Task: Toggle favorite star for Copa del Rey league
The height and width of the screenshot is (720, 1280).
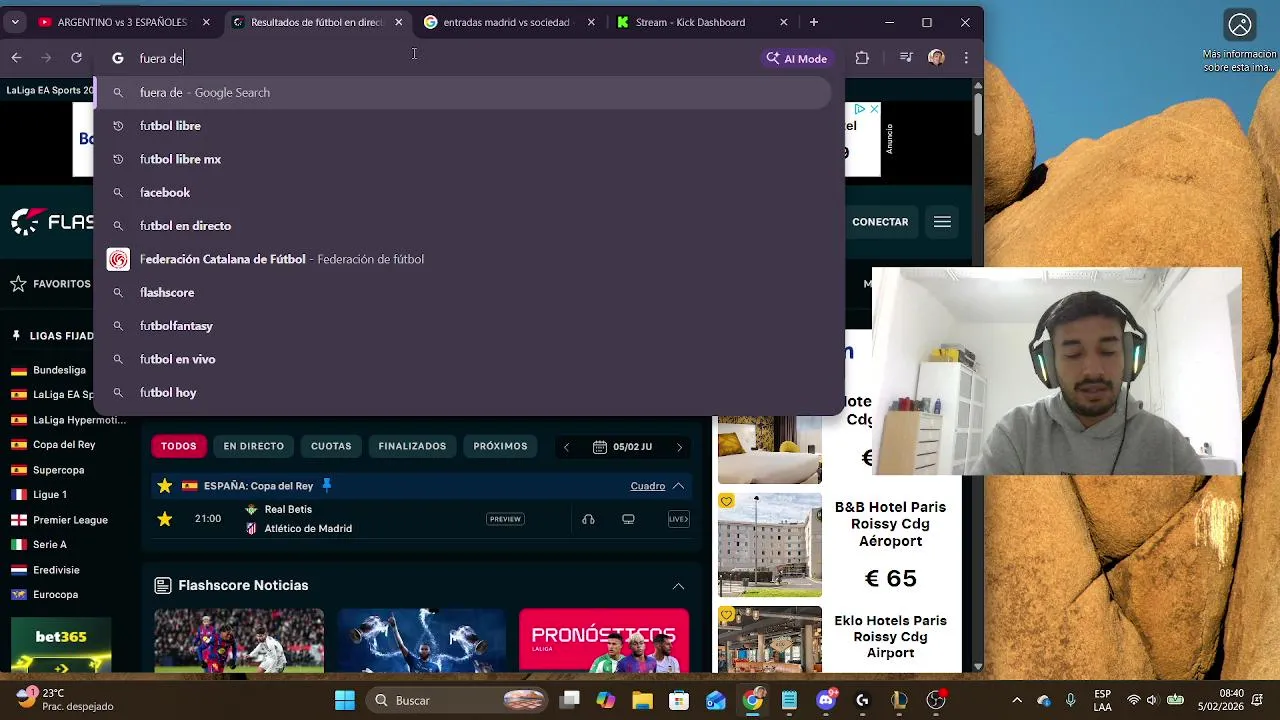Action: point(165,486)
